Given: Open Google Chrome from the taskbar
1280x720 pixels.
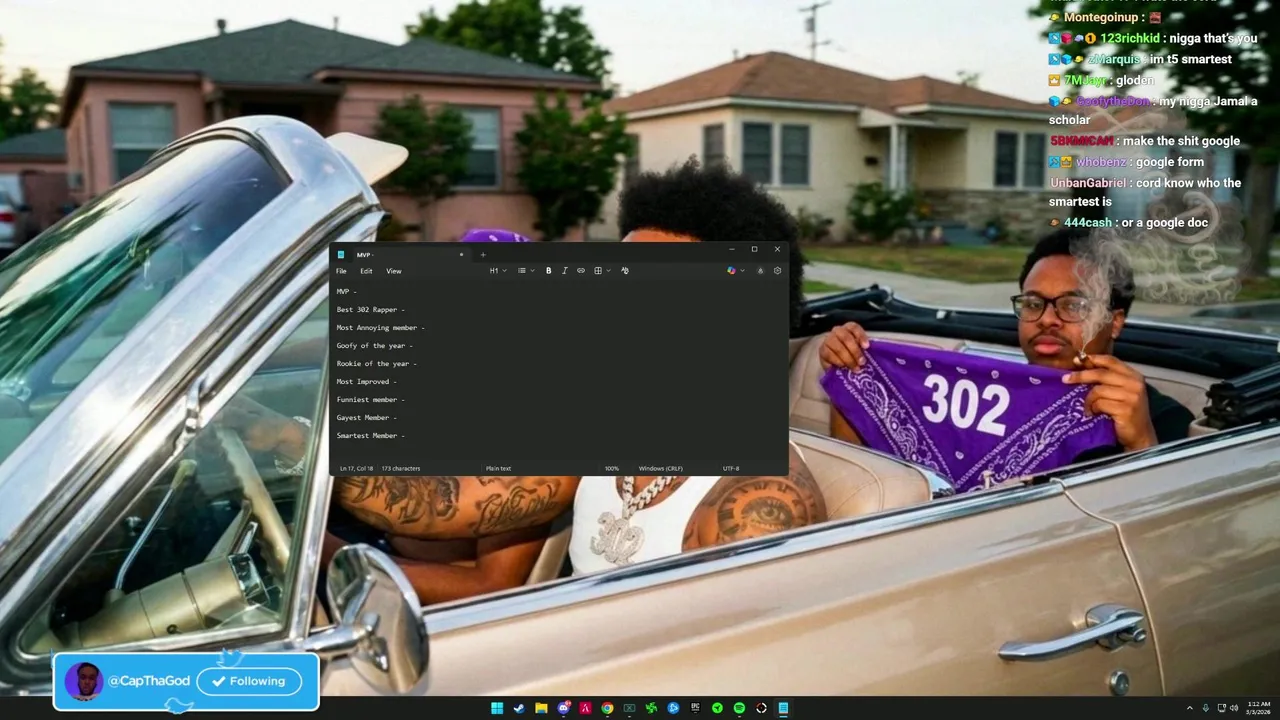Looking at the screenshot, I should pos(607,708).
